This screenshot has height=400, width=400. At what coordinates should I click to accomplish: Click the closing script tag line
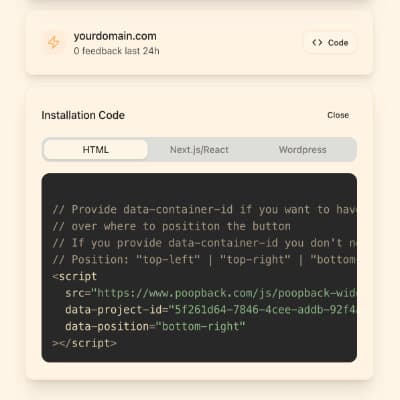tap(84, 343)
